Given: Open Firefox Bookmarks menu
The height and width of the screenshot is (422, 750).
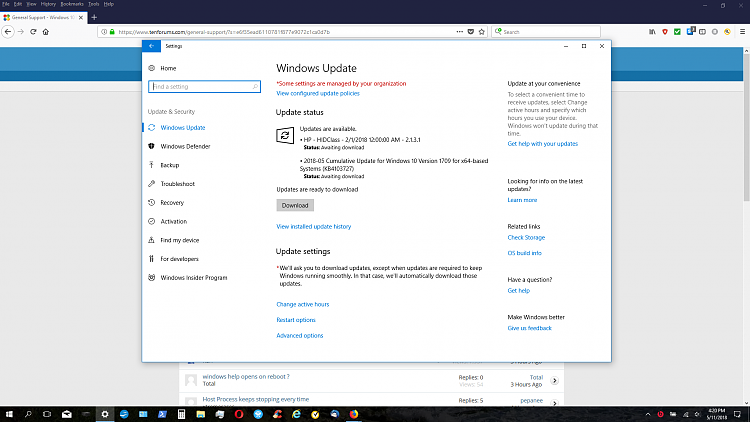Looking at the screenshot, I should click(72, 4).
